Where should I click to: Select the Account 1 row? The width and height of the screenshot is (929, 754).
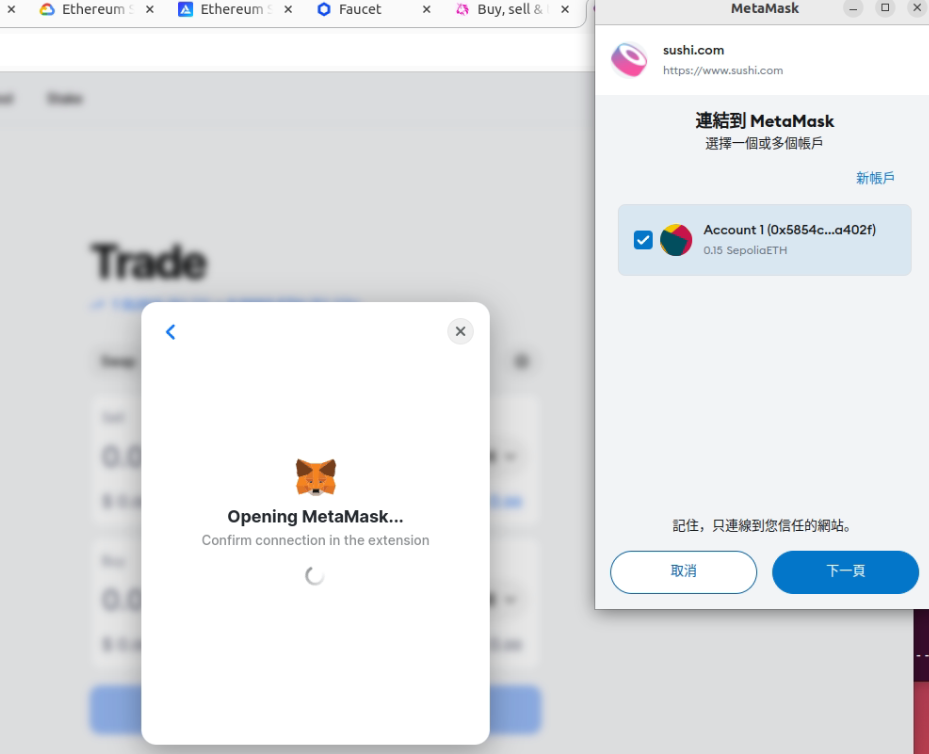(764, 240)
